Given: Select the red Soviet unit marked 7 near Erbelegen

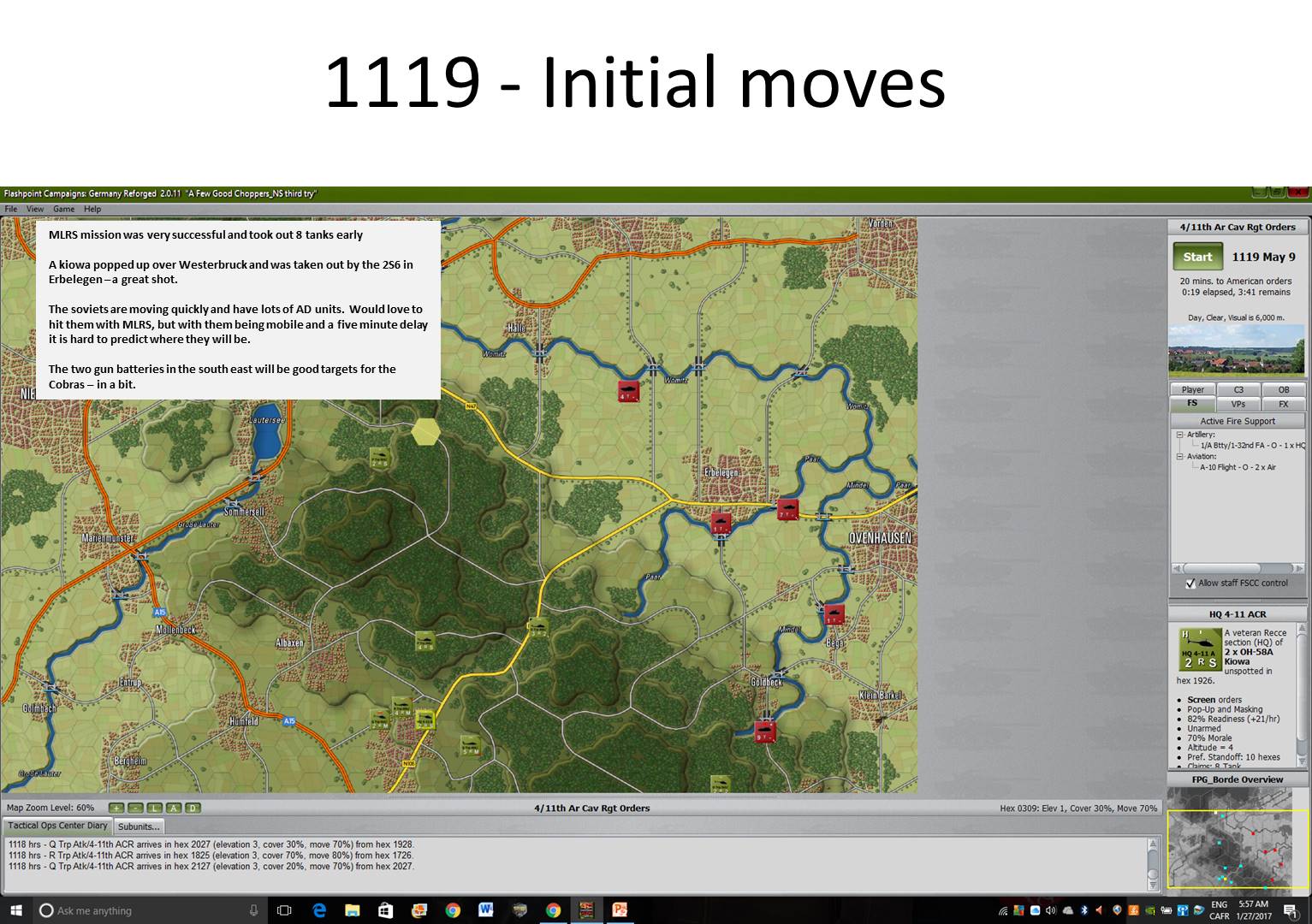Looking at the screenshot, I should [x=787, y=510].
